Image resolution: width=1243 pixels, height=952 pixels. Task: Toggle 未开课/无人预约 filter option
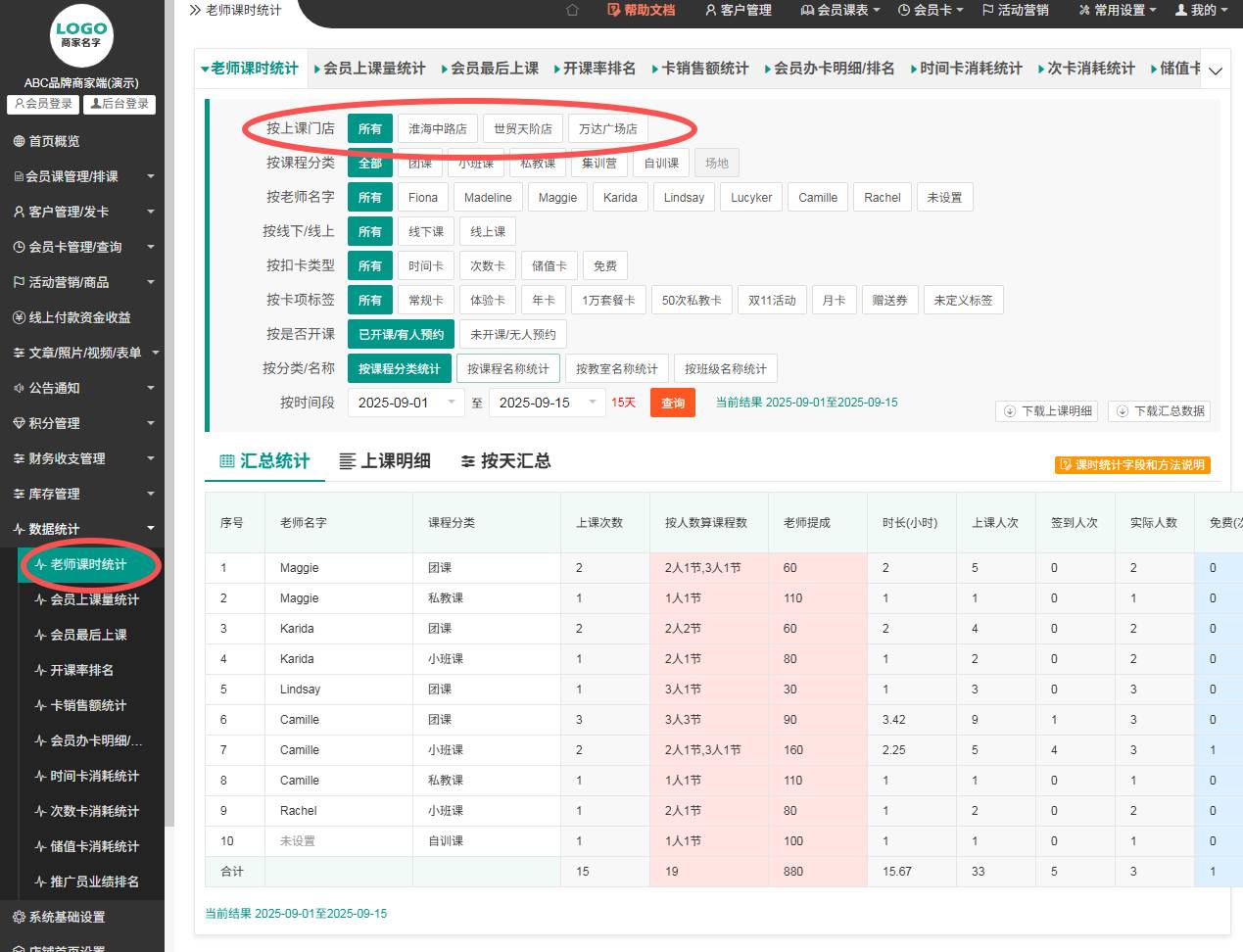(512, 335)
